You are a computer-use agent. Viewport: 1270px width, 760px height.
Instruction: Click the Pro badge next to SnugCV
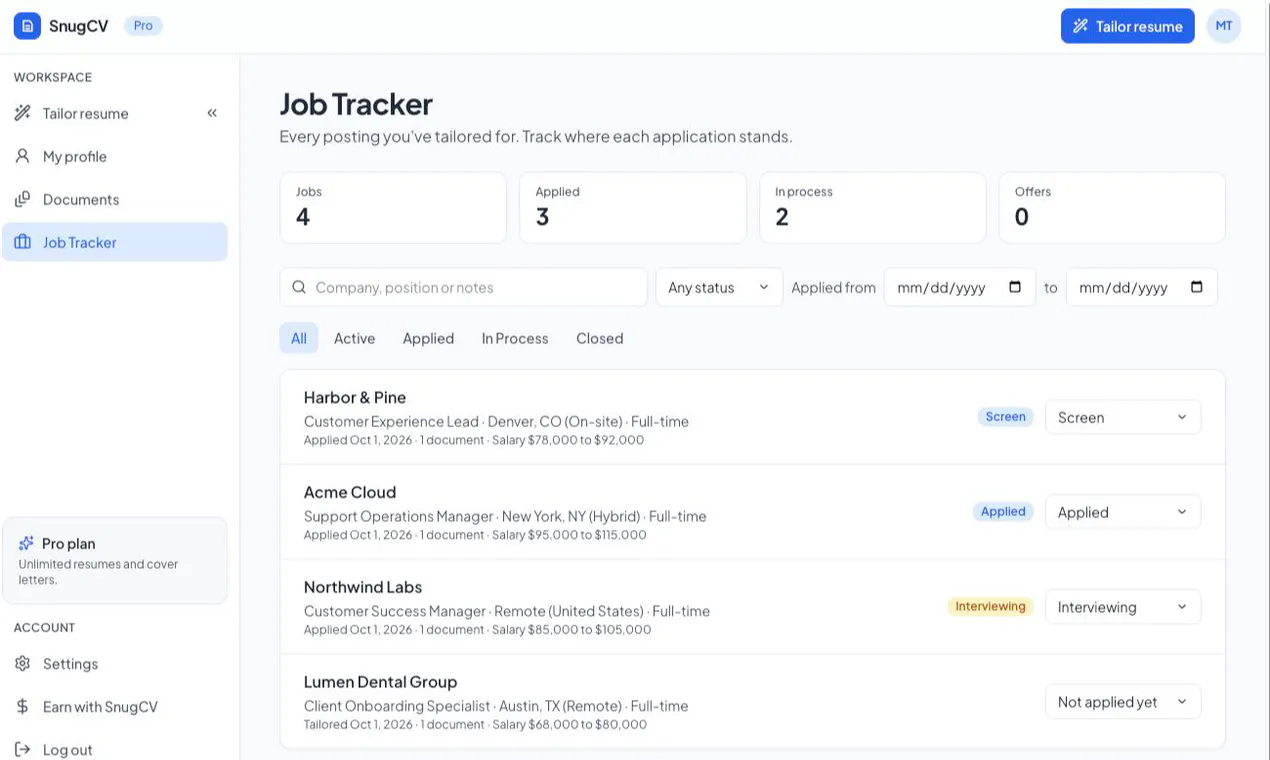click(x=143, y=26)
